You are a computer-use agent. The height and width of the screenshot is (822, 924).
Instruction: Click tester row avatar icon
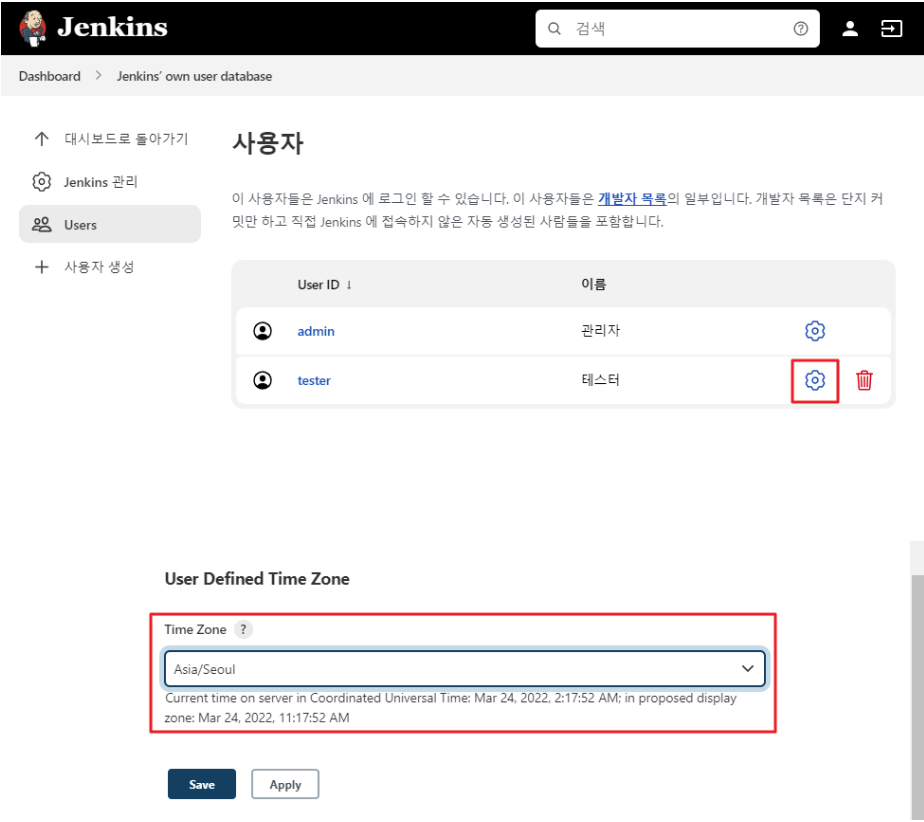coord(262,380)
